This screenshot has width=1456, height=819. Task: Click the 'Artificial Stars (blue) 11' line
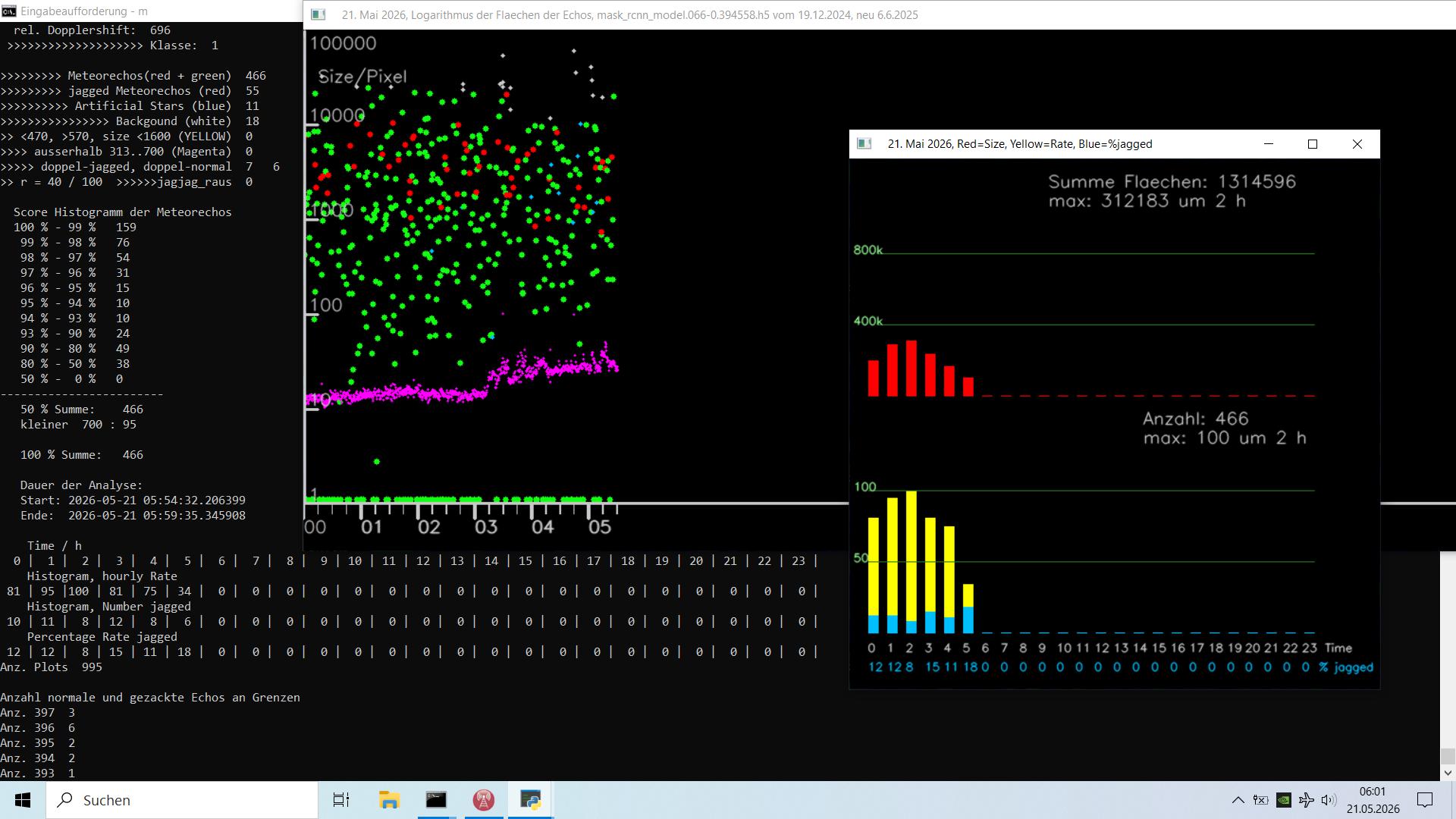130,106
